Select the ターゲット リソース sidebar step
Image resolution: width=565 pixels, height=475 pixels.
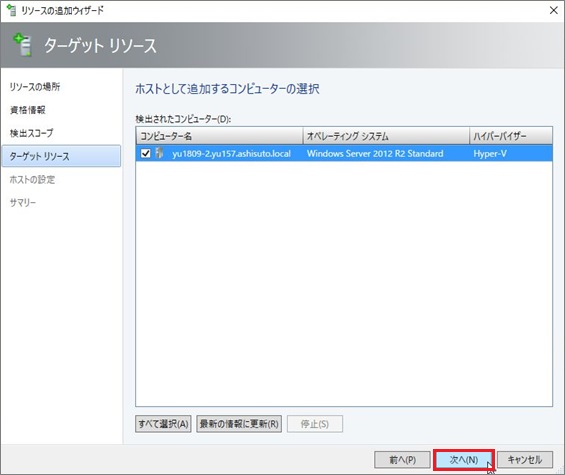pos(61,156)
